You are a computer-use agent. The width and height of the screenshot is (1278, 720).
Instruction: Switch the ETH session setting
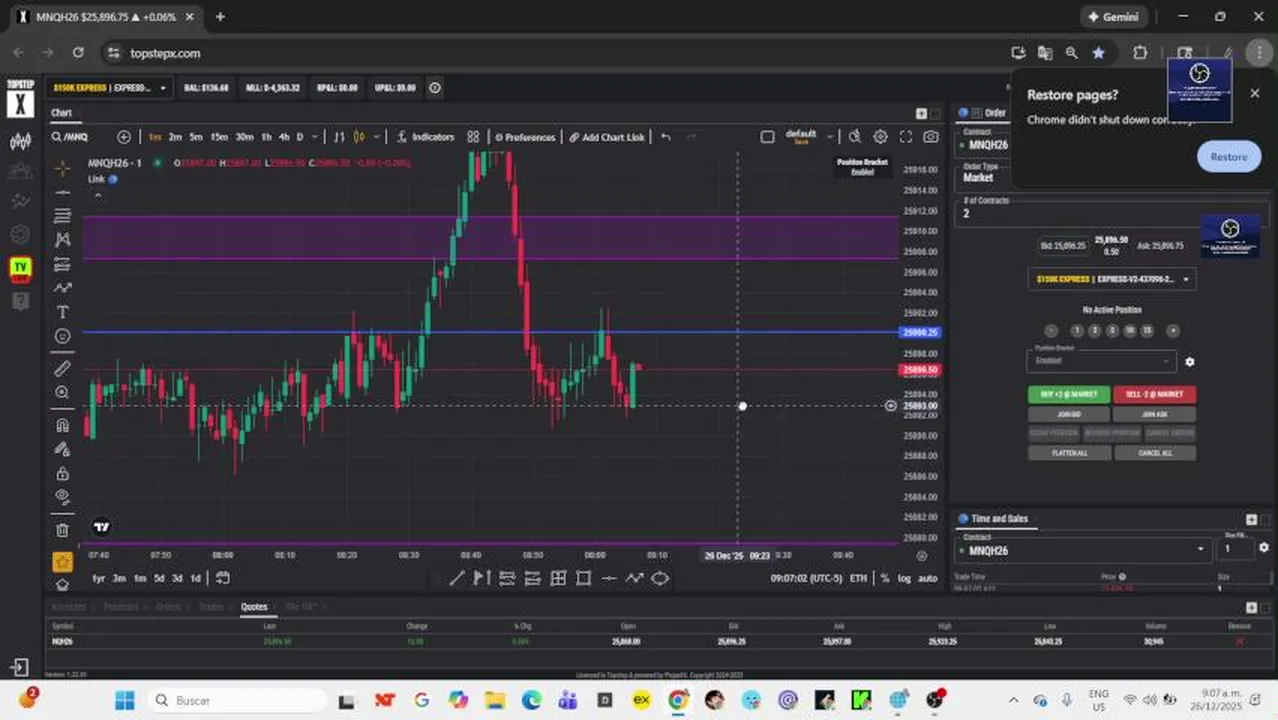point(858,578)
